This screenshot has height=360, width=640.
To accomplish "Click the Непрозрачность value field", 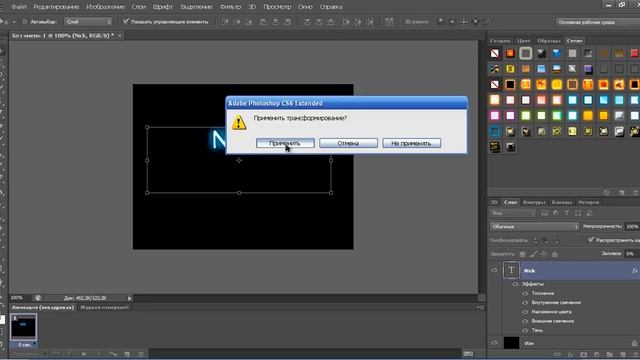I will point(632,227).
